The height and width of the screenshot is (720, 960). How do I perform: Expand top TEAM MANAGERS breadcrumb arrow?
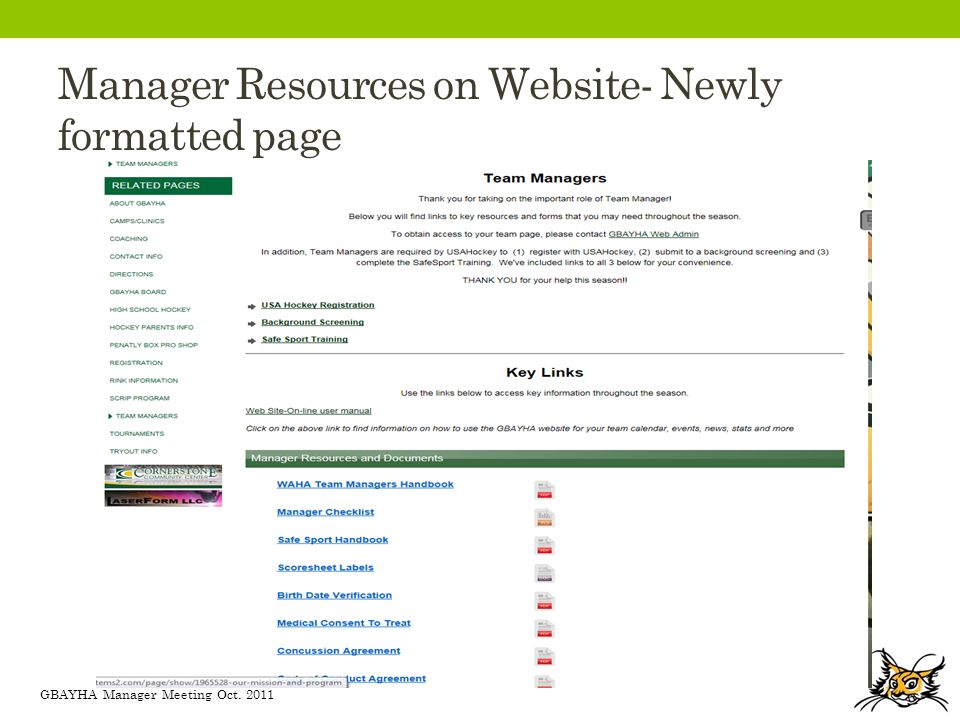[110, 164]
